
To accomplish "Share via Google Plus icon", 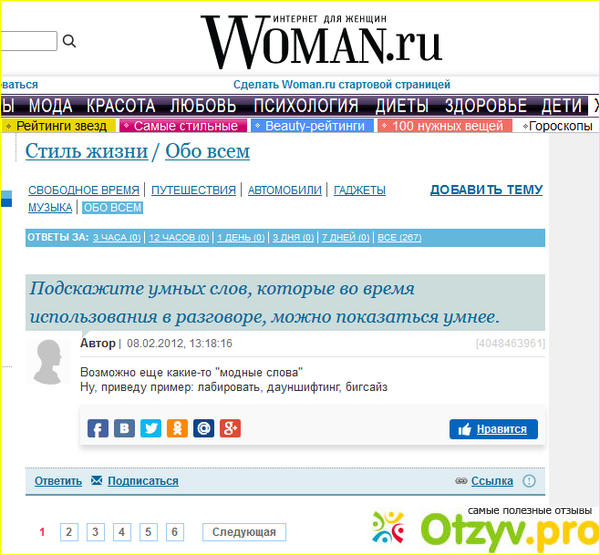I will click(x=230, y=429).
